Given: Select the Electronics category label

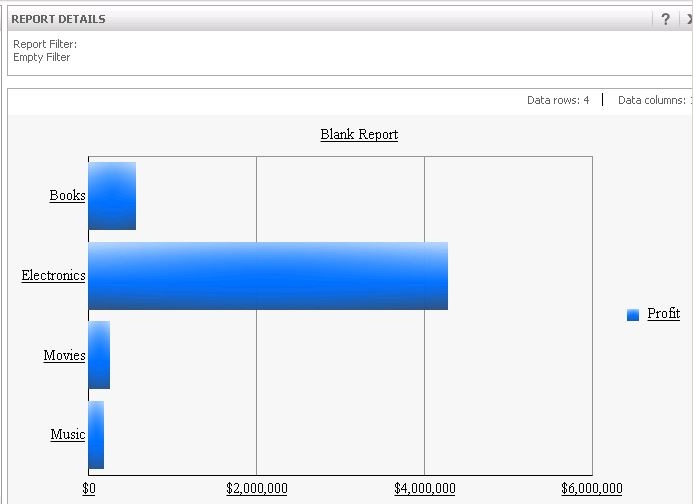Looking at the screenshot, I should (53, 275).
